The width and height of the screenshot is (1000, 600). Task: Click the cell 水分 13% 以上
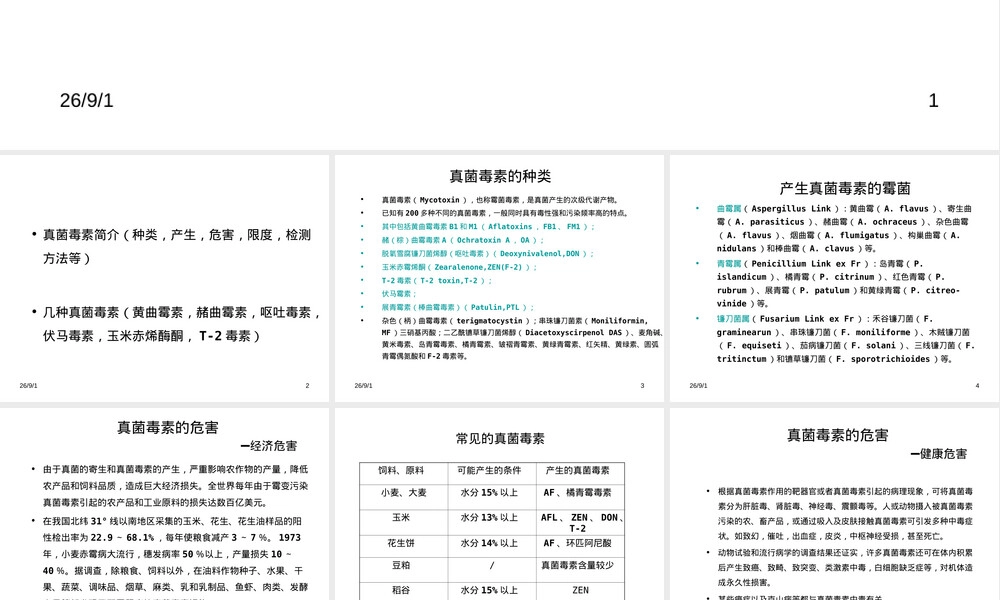point(489,518)
